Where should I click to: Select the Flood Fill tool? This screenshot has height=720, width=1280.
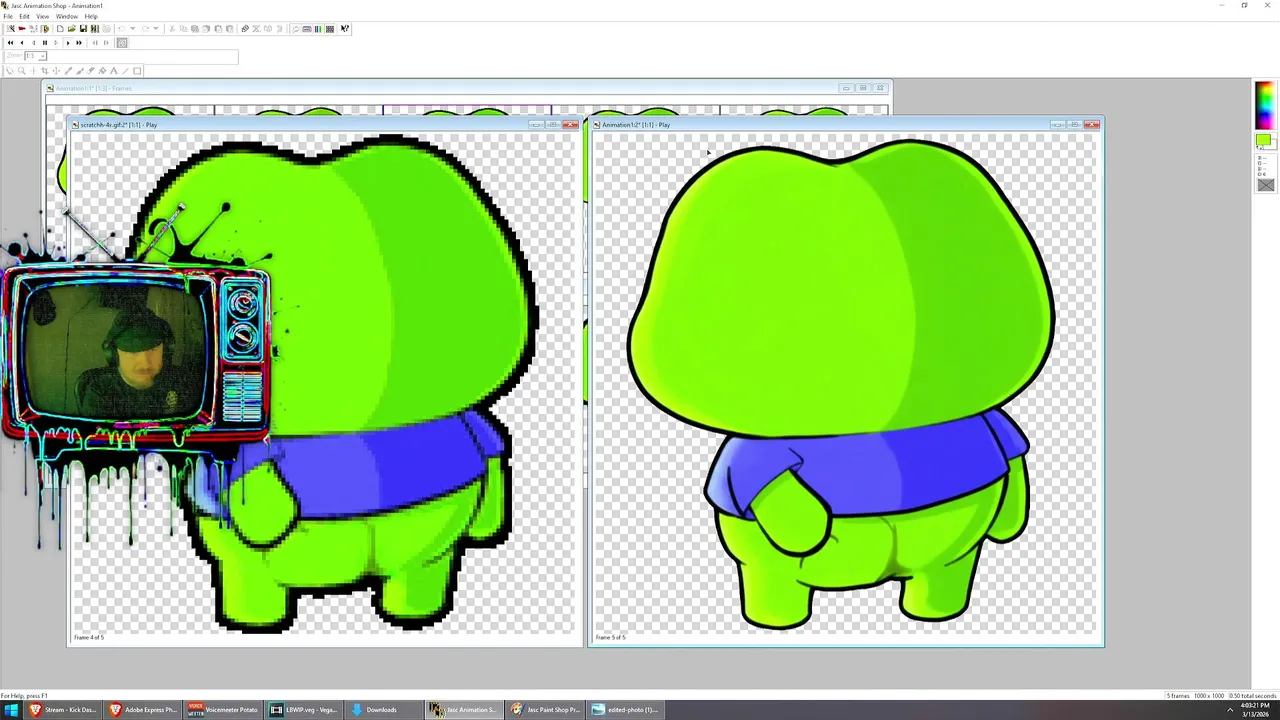pos(103,71)
